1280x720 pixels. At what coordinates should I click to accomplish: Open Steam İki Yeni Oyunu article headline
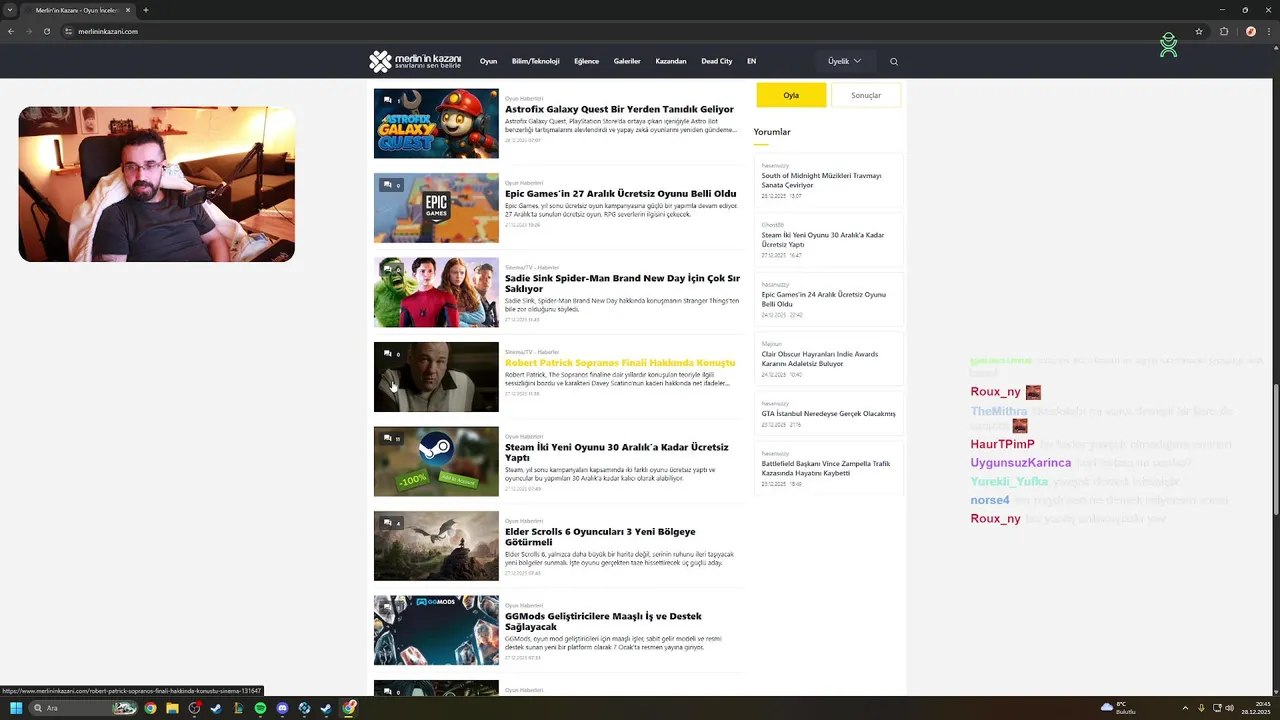coord(617,452)
